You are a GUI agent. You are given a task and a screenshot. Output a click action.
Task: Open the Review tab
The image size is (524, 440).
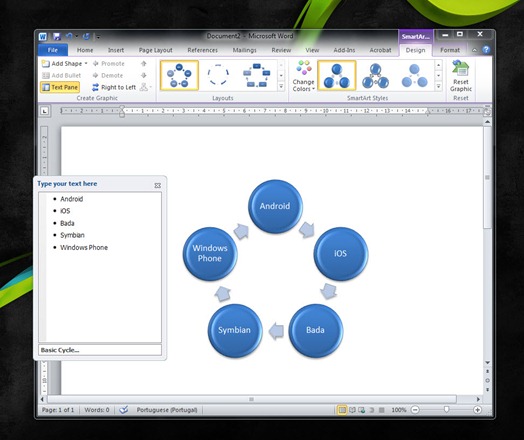(281, 50)
